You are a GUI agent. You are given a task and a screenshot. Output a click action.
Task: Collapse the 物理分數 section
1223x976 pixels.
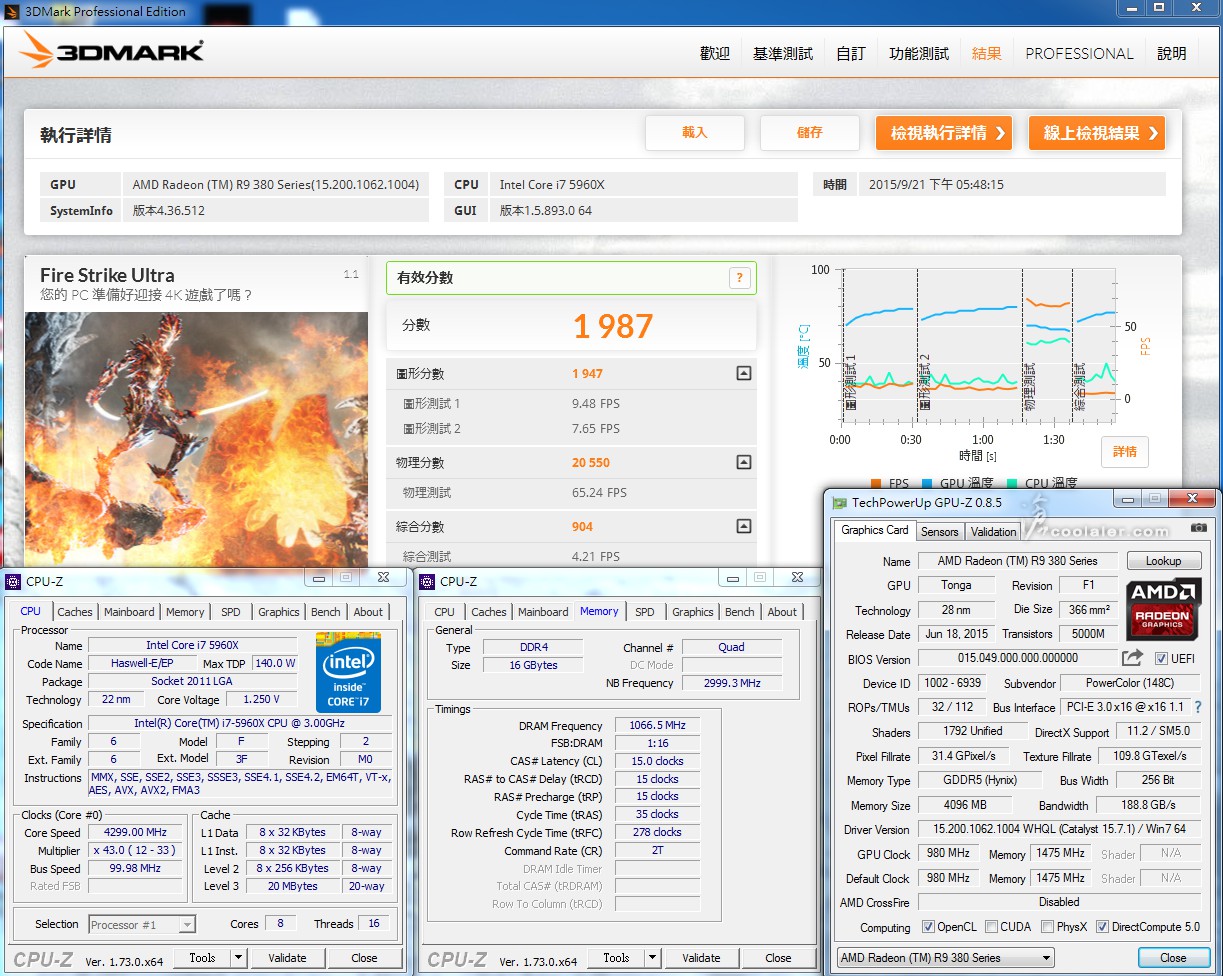point(743,462)
